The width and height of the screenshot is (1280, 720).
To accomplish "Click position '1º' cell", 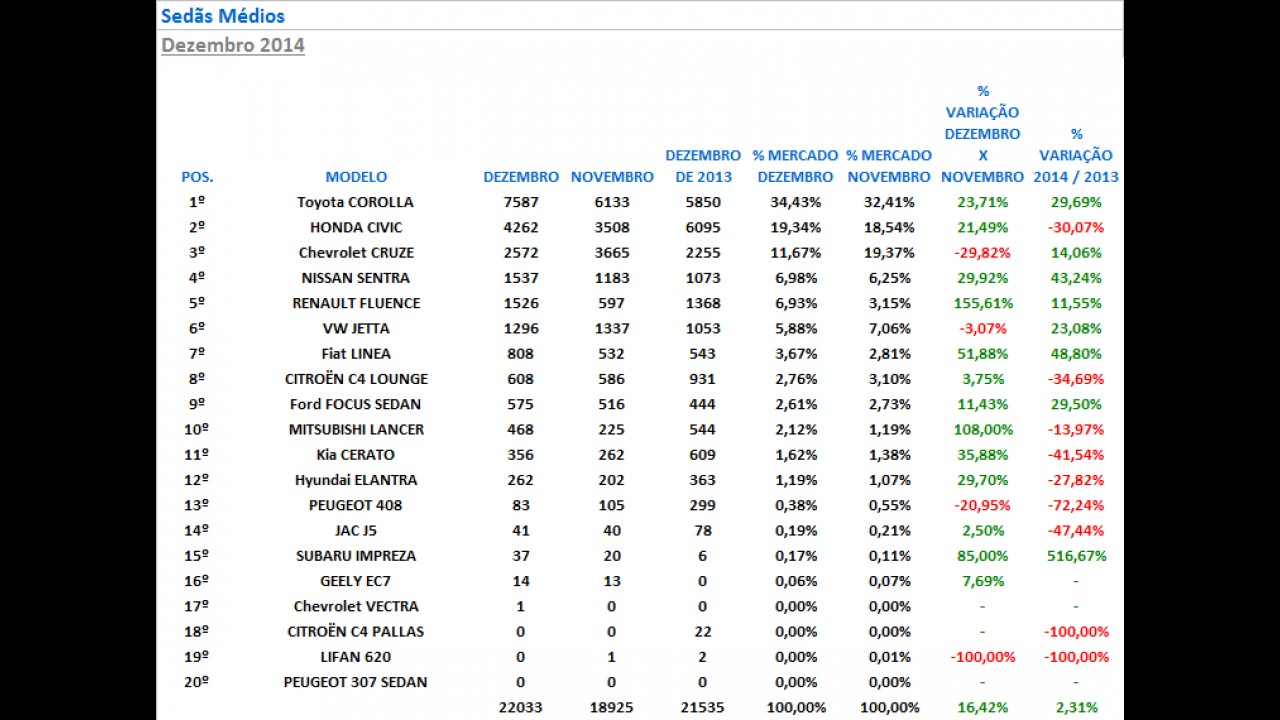I will (x=197, y=202).
